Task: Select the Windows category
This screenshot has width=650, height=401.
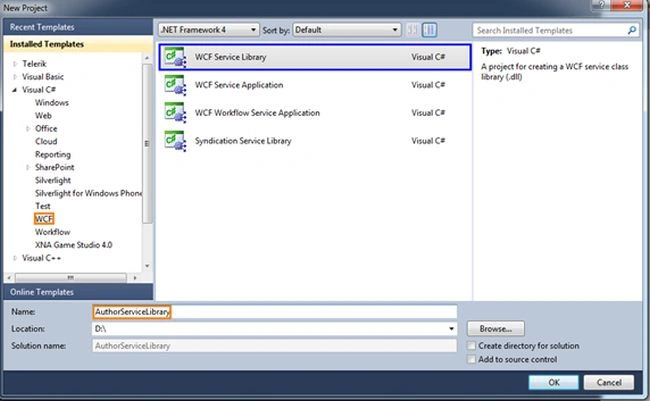Action: point(52,103)
